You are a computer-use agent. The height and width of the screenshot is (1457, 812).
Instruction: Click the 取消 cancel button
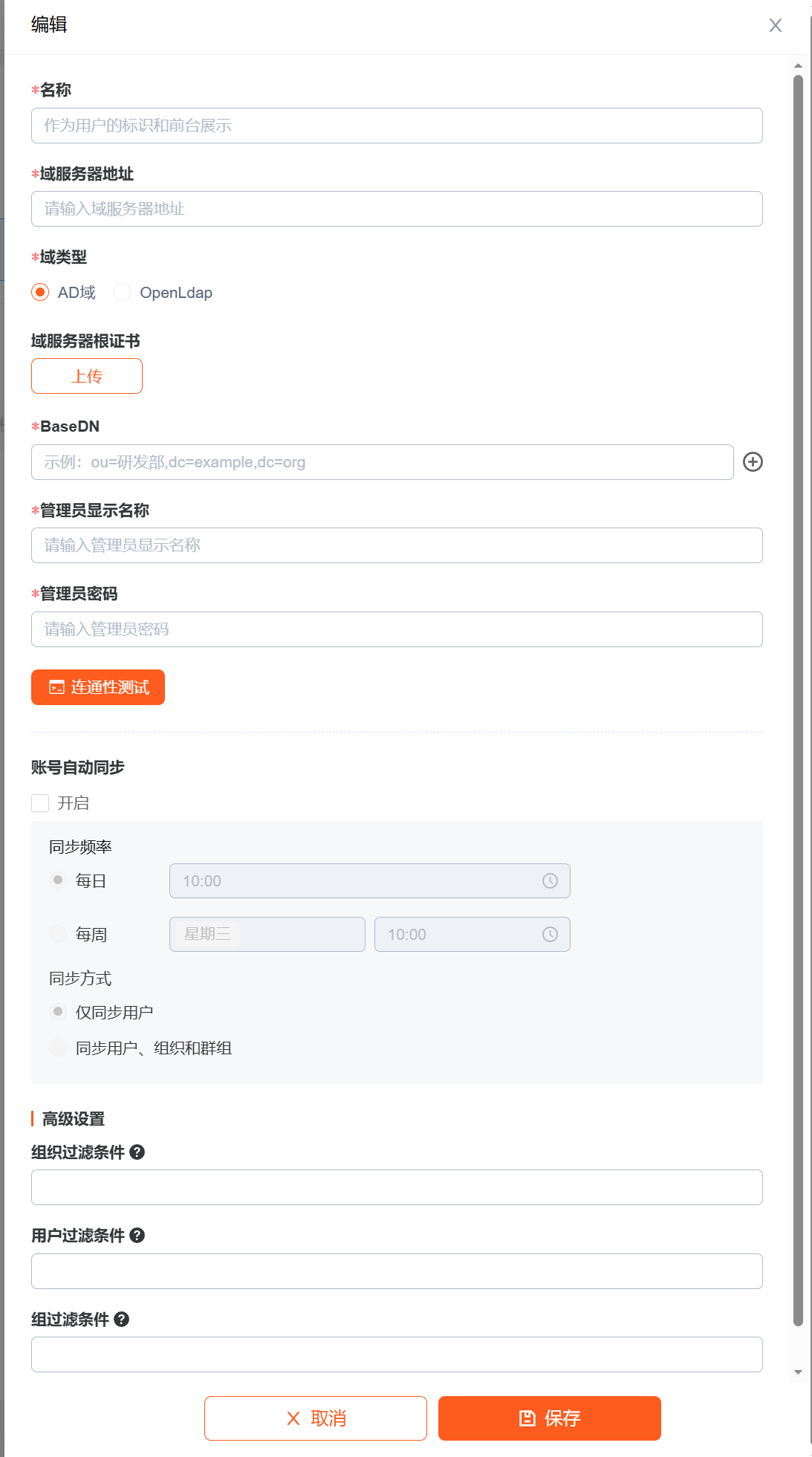316,1418
